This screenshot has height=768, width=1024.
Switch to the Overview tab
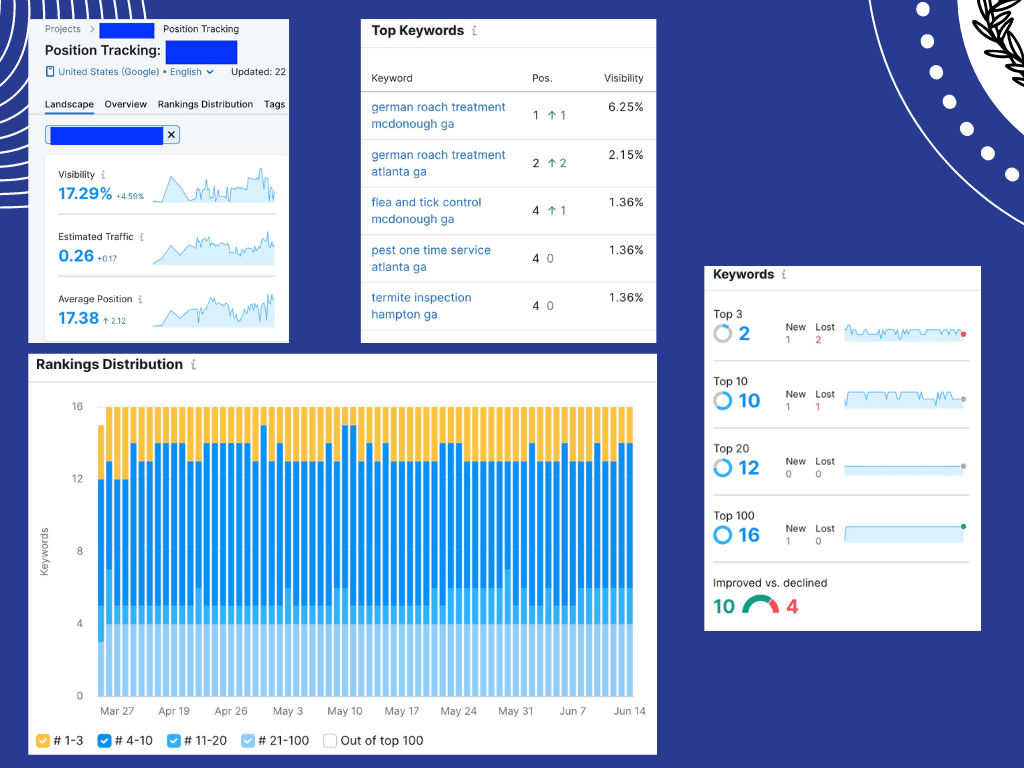[x=125, y=104]
